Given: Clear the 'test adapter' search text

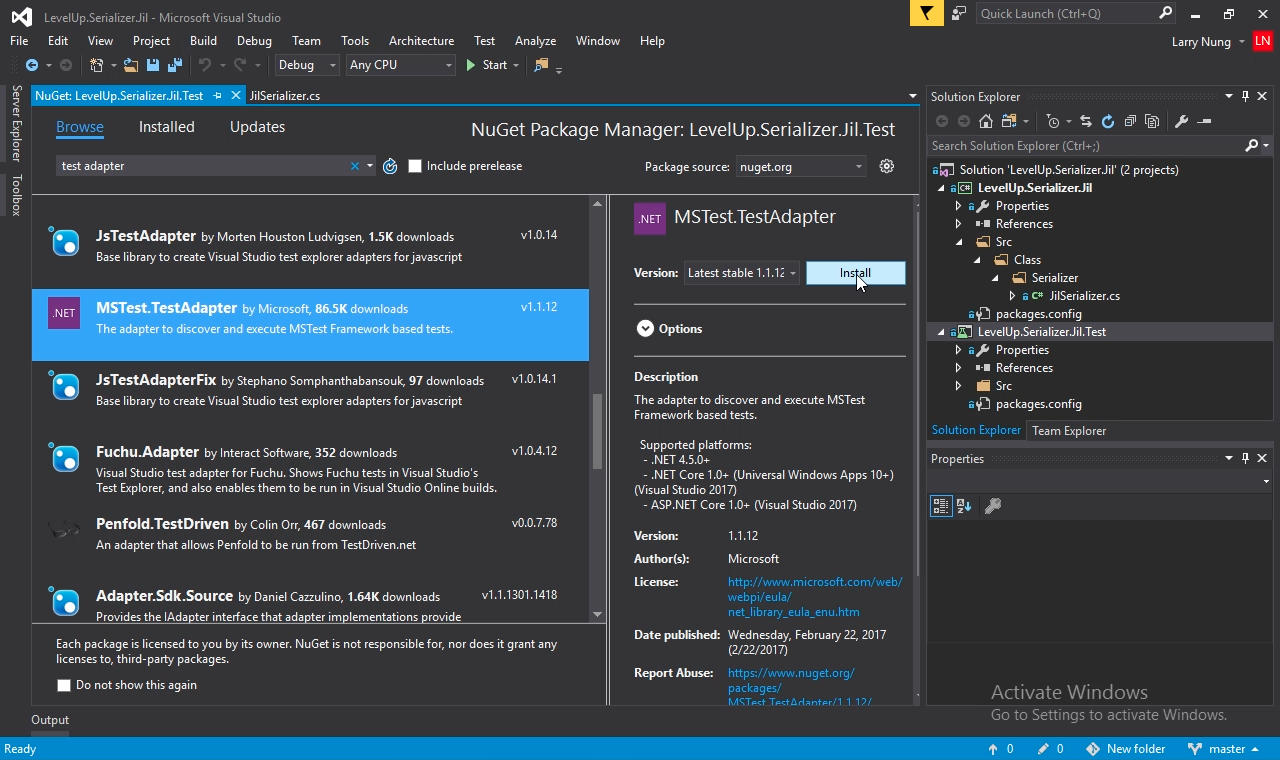Looking at the screenshot, I should point(354,166).
